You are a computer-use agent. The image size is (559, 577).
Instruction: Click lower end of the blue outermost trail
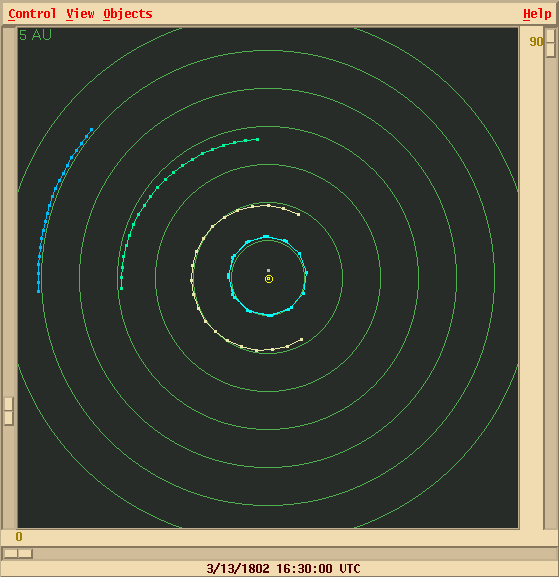pyautogui.click(x=39, y=291)
